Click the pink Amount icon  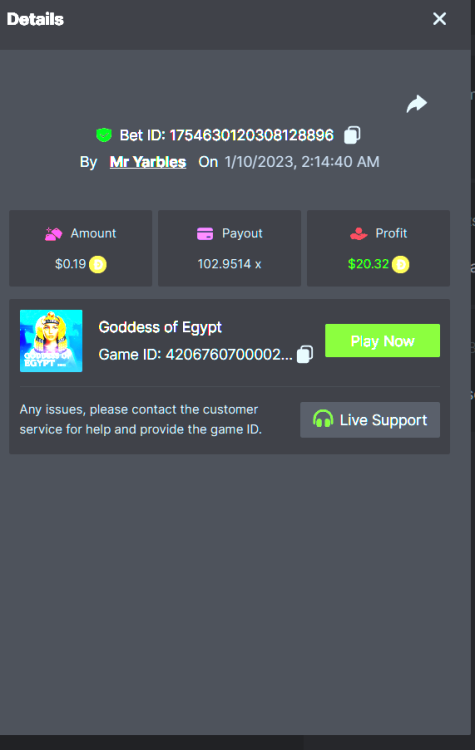click(54, 233)
